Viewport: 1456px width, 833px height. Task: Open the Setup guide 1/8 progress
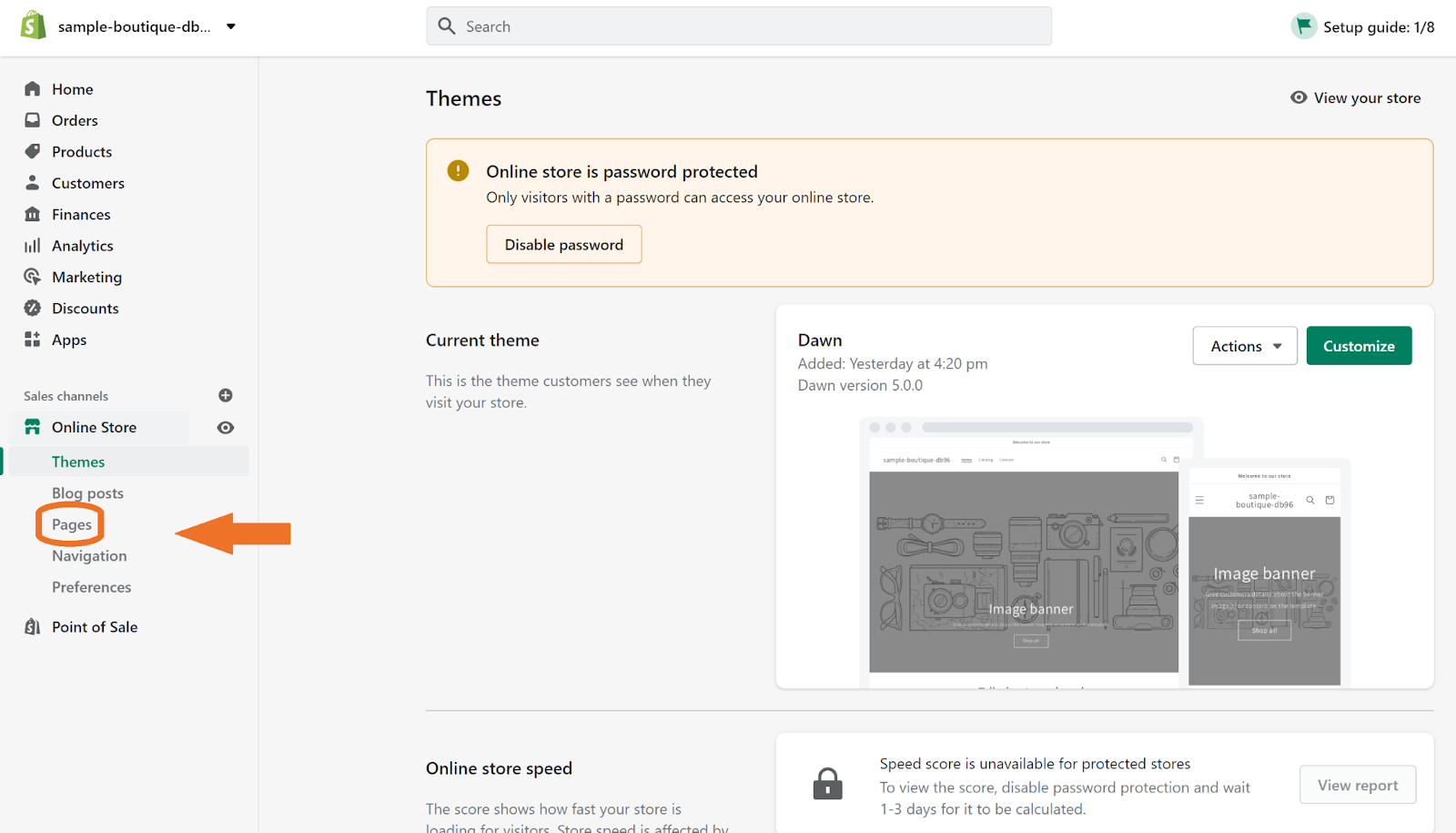point(1362,27)
